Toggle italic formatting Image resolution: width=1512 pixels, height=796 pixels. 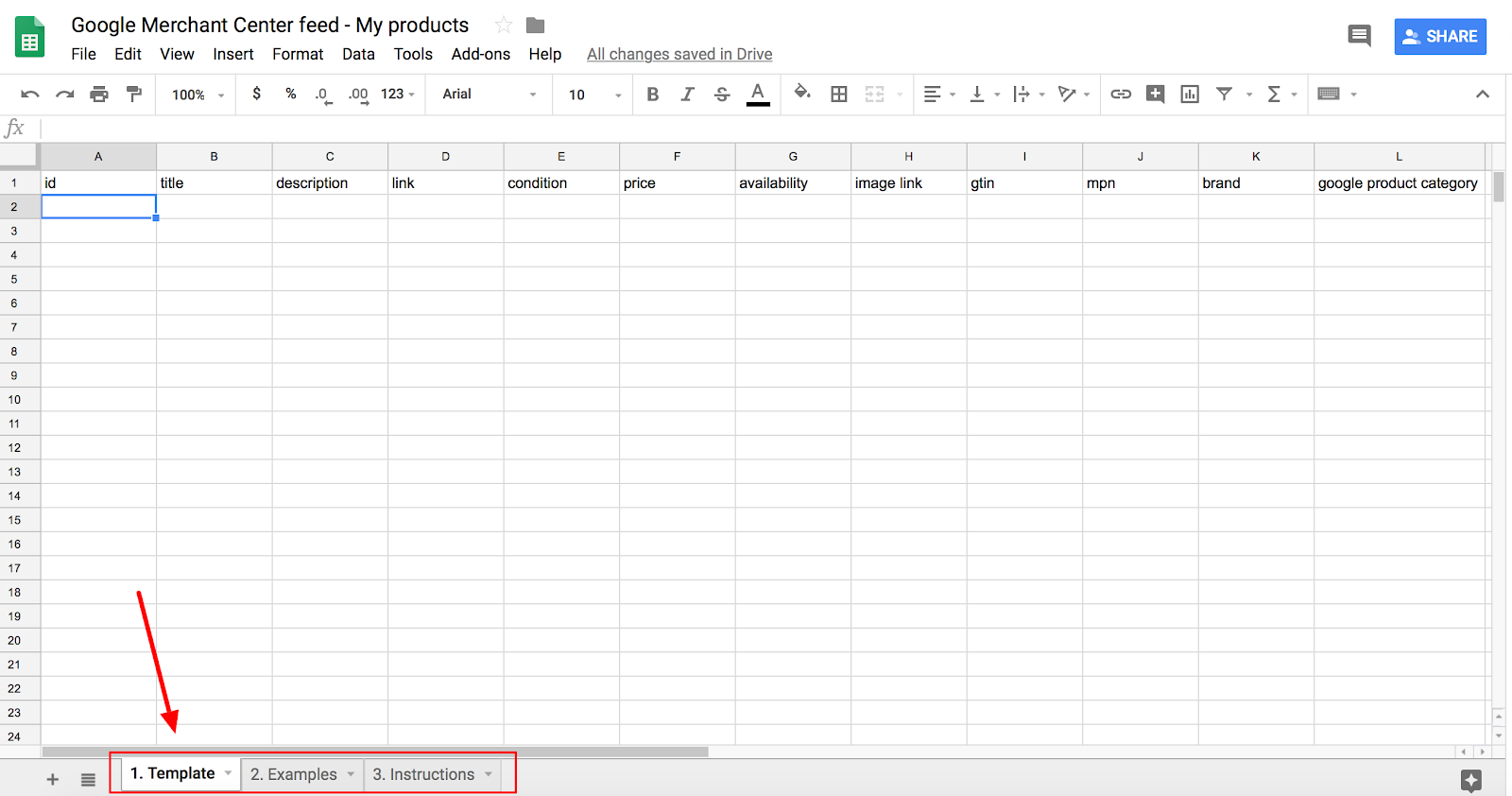point(687,94)
